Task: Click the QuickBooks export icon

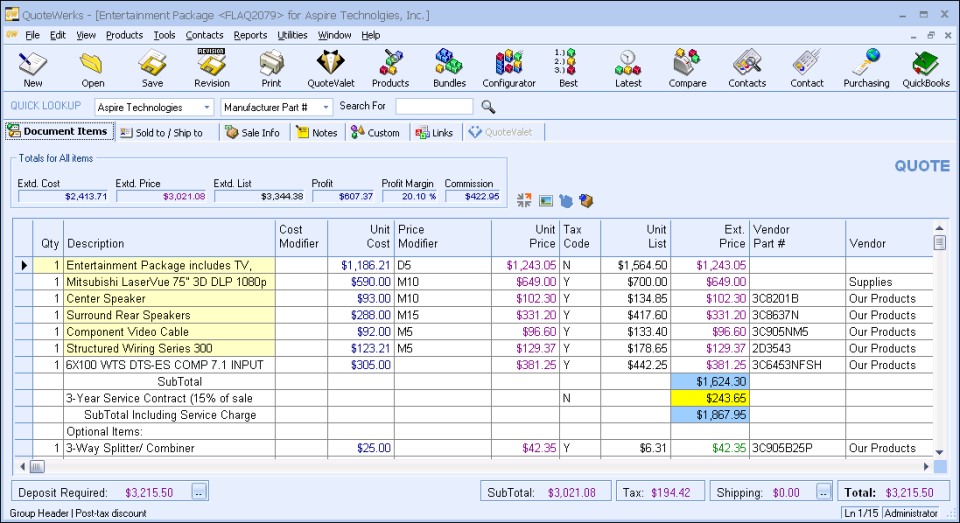Action: tap(925, 68)
